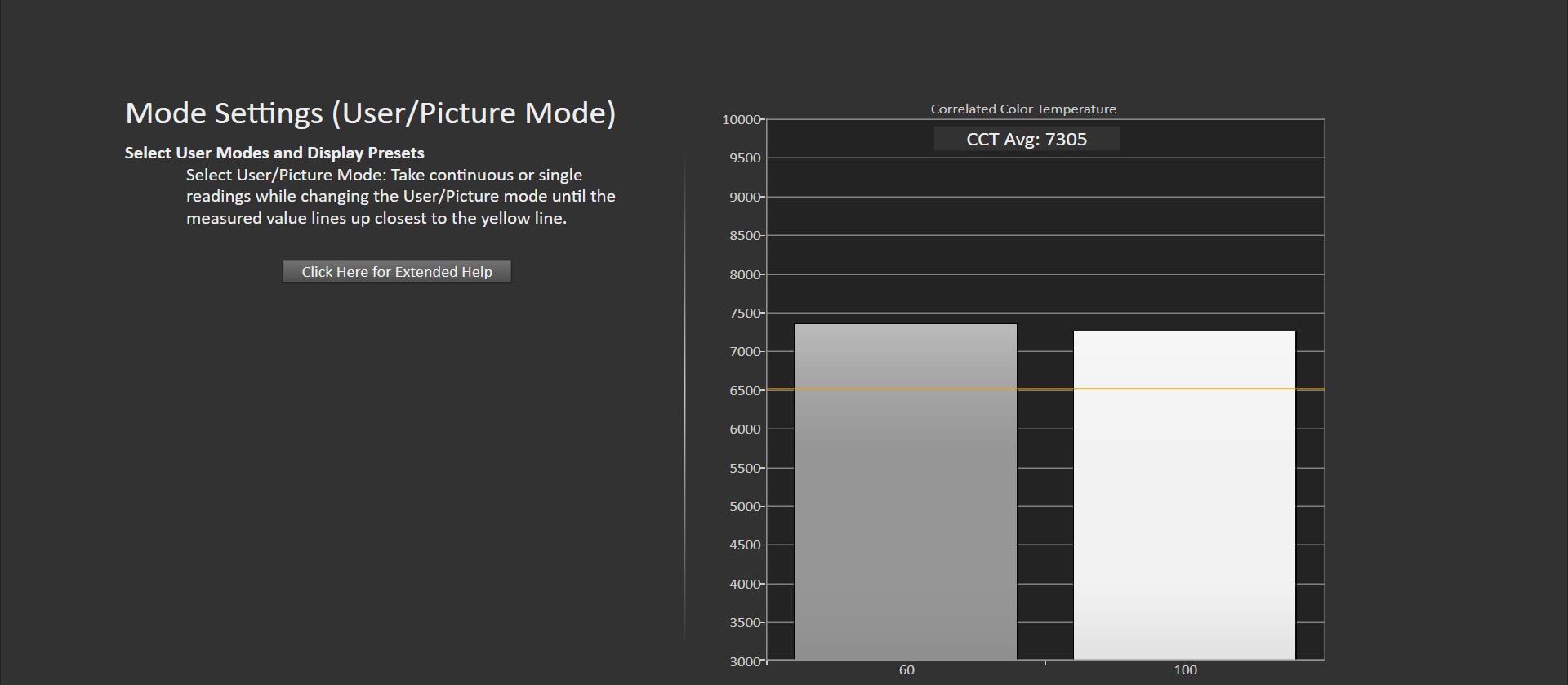Click the 6500 y-axis label

745,390
